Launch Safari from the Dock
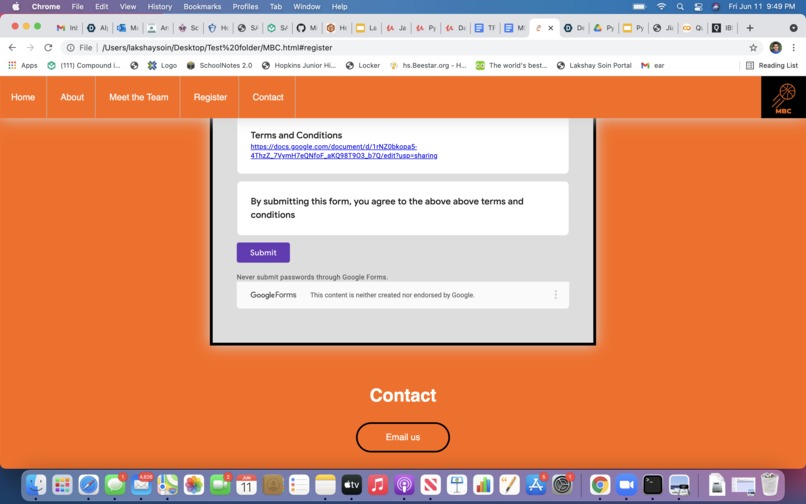806x504 pixels. tap(88, 484)
